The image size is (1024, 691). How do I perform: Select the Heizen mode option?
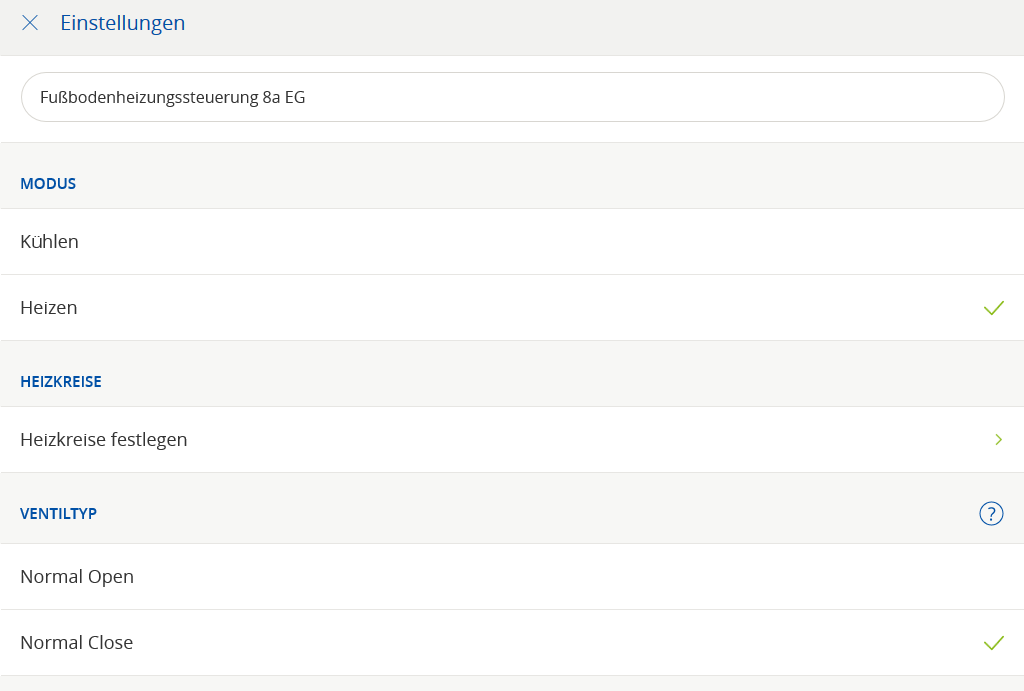pos(49,308)
